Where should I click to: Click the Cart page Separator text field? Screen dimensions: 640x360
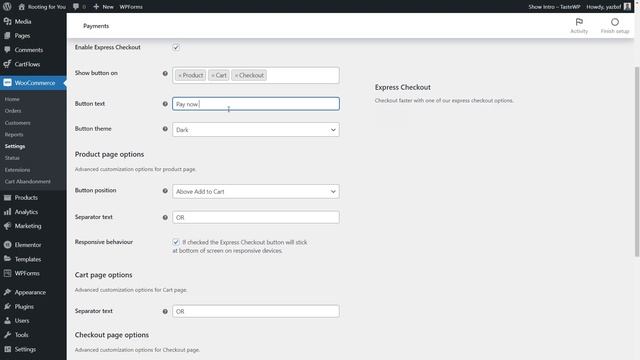256,311
